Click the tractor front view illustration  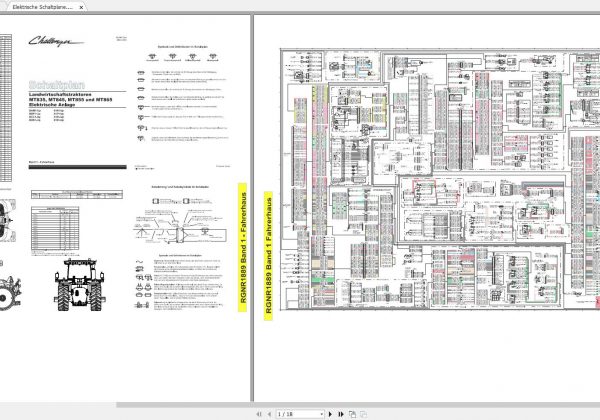[79, 284]
